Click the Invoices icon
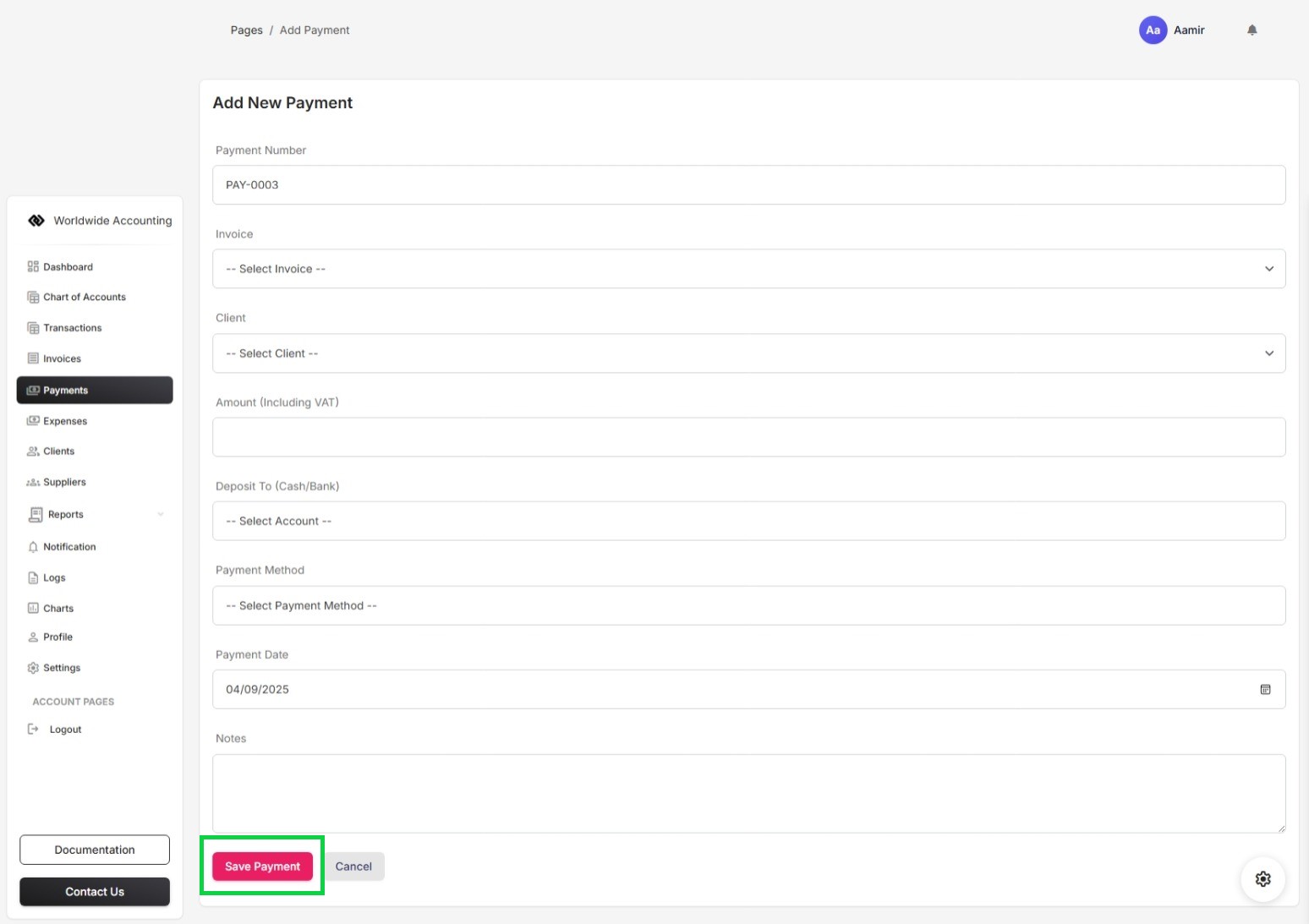The height and width of the screenshot is (924, 1309). pos(33,358)
